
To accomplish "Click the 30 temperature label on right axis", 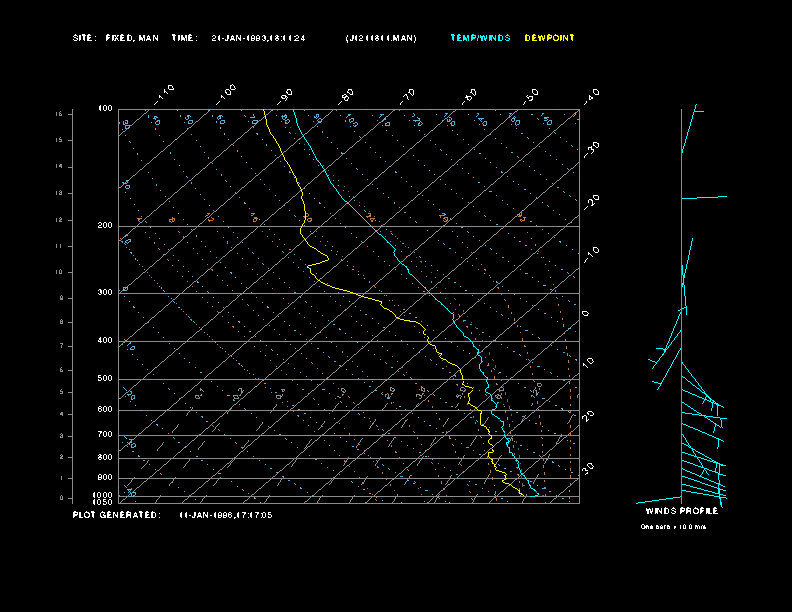I will point(588,467).
